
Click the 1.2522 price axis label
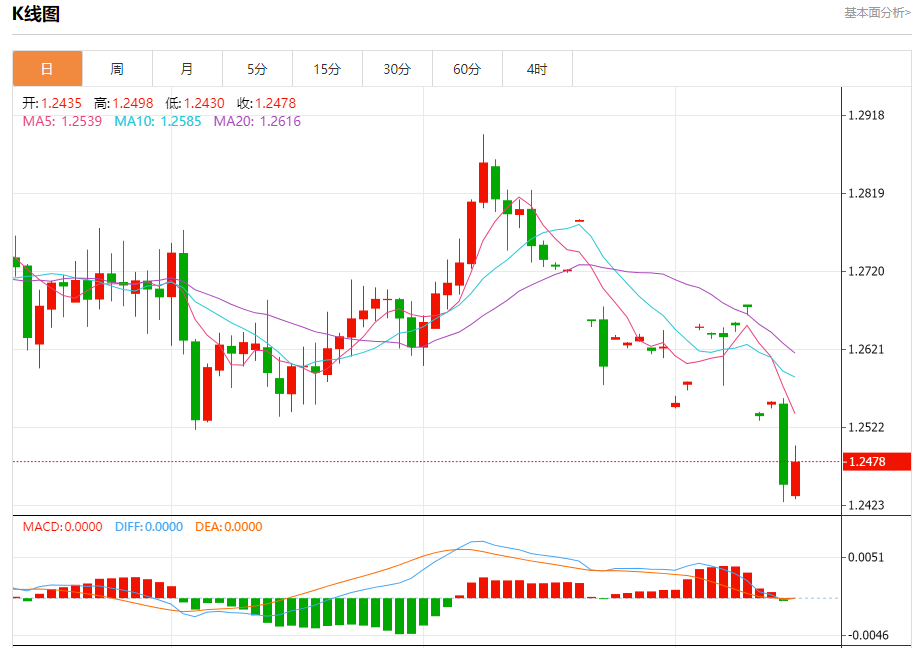point(866,427)
